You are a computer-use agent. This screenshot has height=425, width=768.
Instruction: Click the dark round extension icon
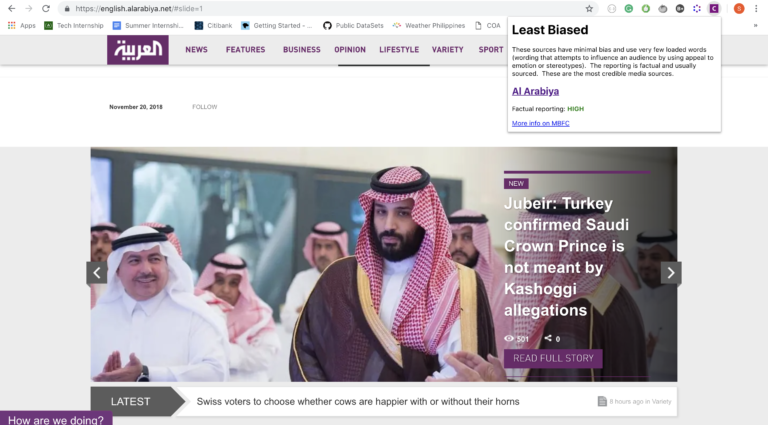point(680,8)
